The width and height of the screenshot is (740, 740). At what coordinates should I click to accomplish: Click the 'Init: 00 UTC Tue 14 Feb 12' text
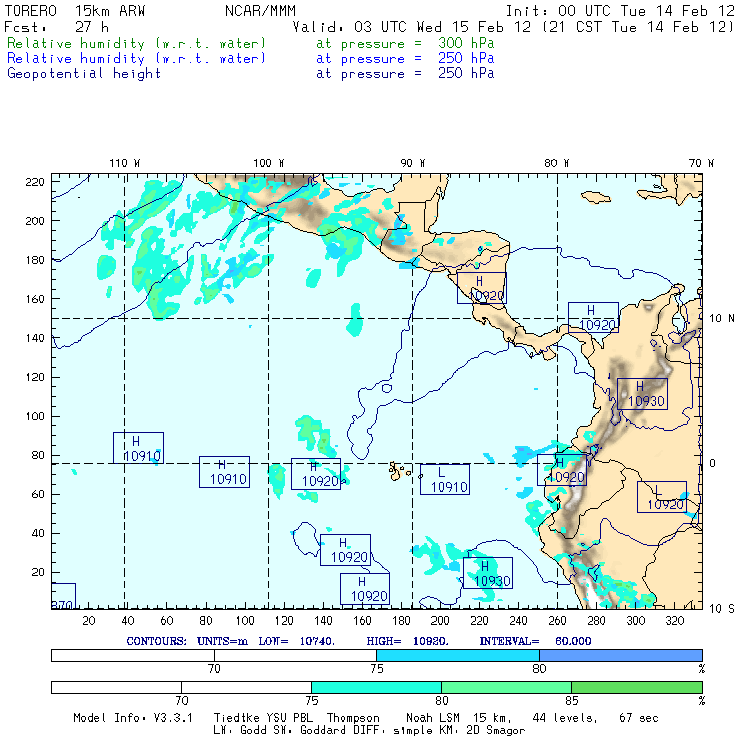click(620, 11)
